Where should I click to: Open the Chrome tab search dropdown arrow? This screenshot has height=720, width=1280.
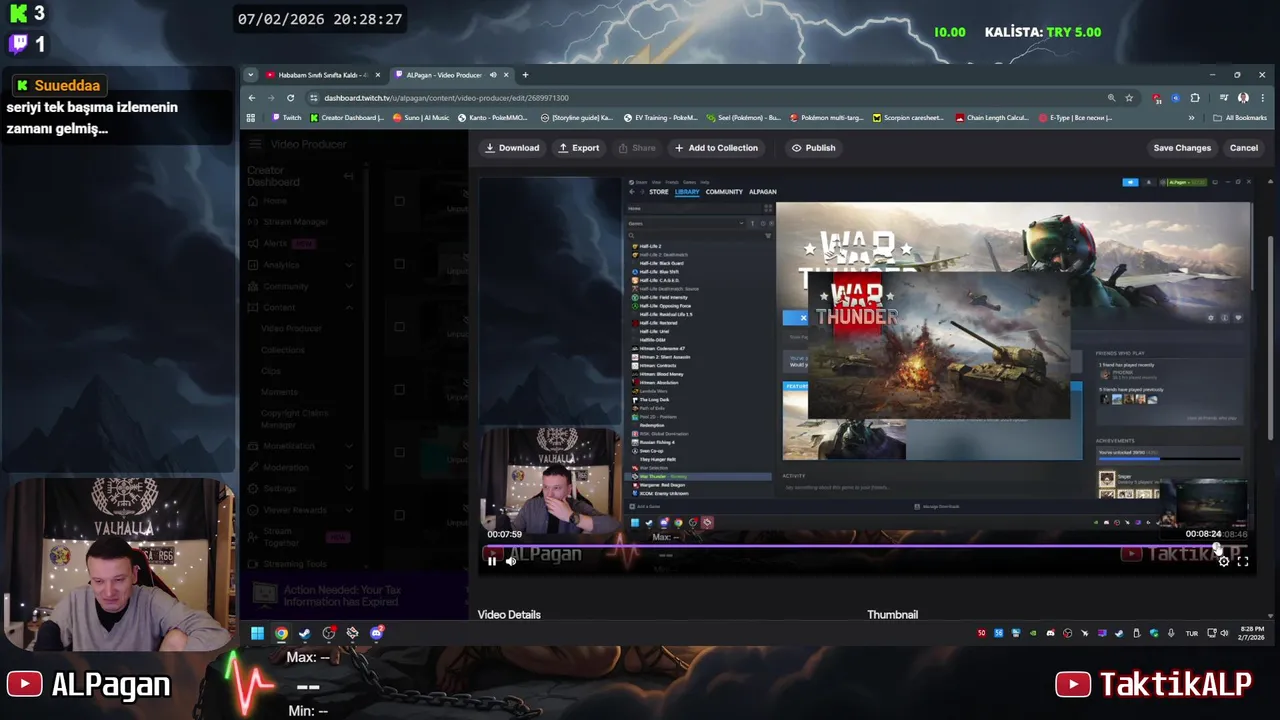(252, 75)
